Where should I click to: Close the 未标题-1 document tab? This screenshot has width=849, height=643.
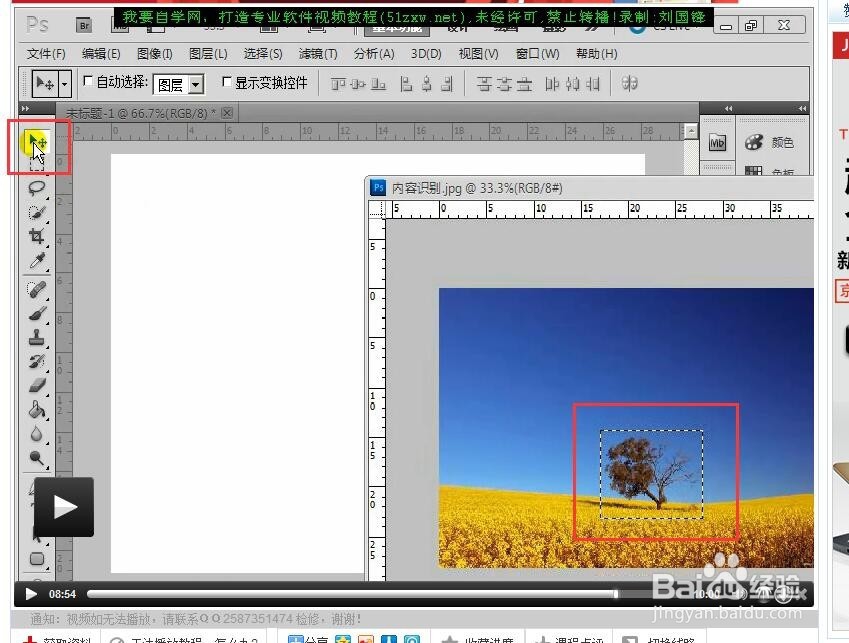pyautogui.click(x=227, y=113)
